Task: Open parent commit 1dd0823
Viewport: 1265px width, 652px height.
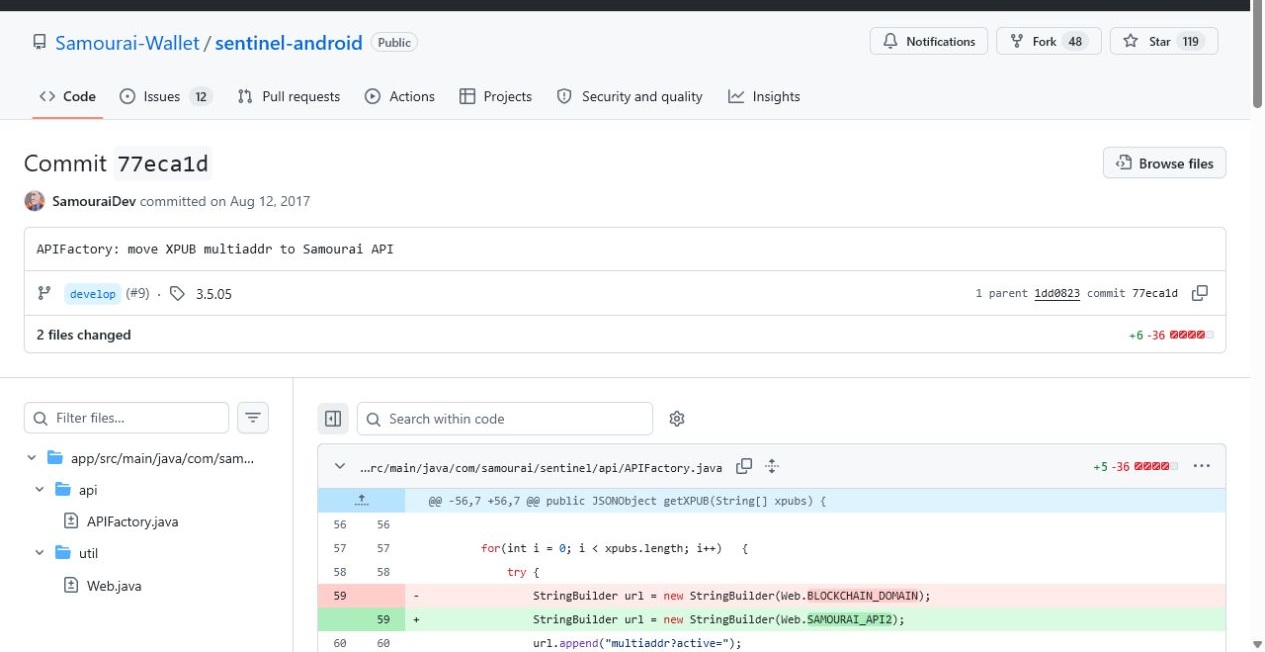Action: 1057,294
